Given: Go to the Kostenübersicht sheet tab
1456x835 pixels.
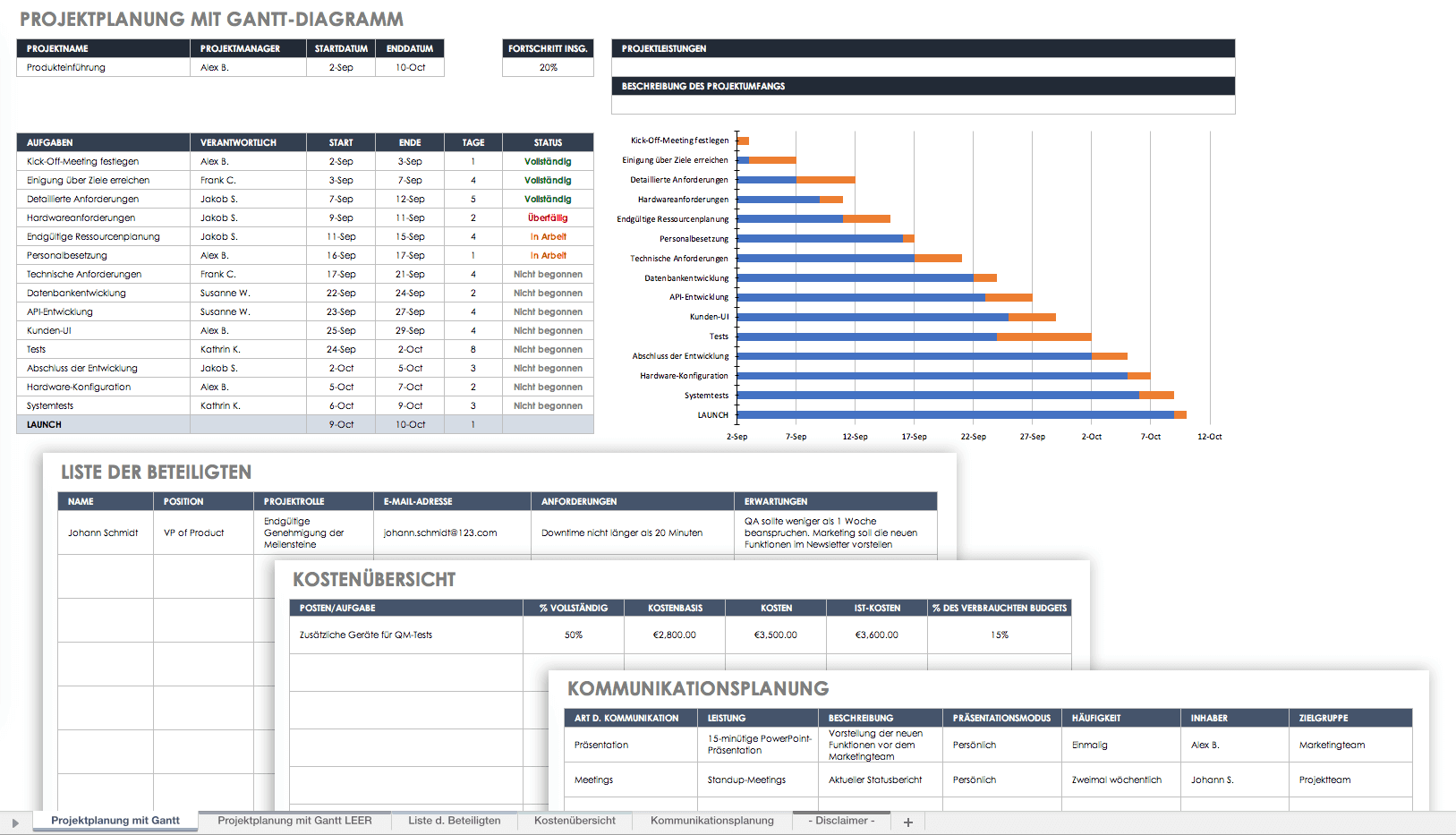Looking at the screenshot, I should (575, 821).
